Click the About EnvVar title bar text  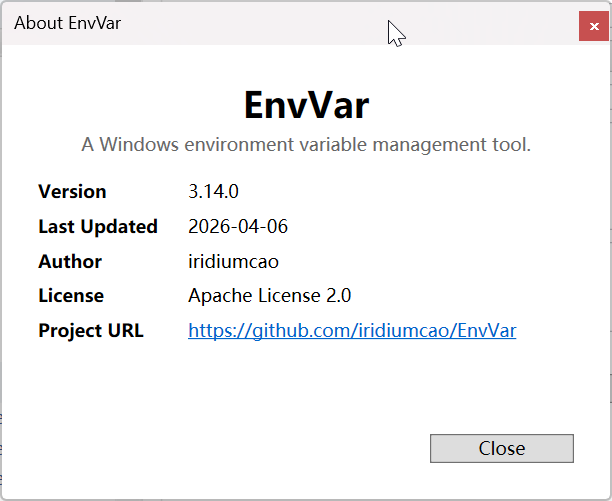[67, 22]
